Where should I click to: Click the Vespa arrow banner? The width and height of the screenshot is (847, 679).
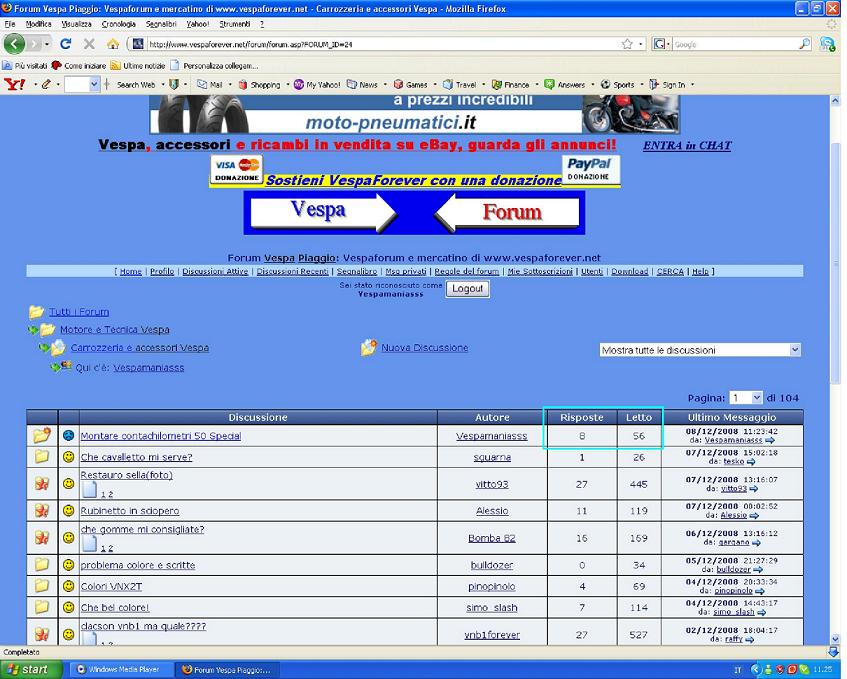pyautogui.click(x=324, y=212)
